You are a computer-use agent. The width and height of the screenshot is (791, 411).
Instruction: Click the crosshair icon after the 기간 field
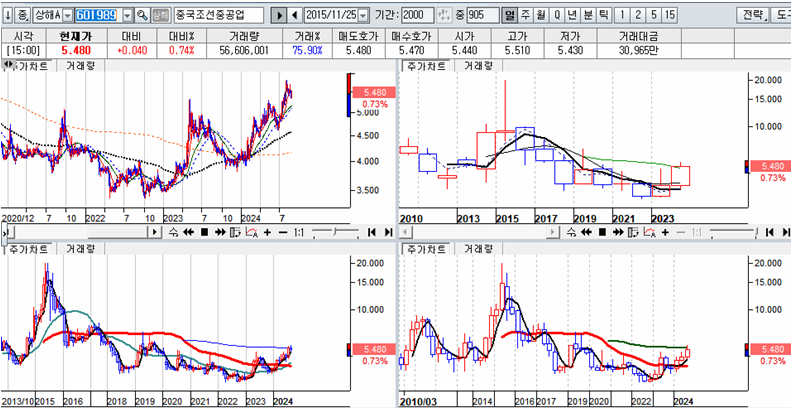(443, 15)
